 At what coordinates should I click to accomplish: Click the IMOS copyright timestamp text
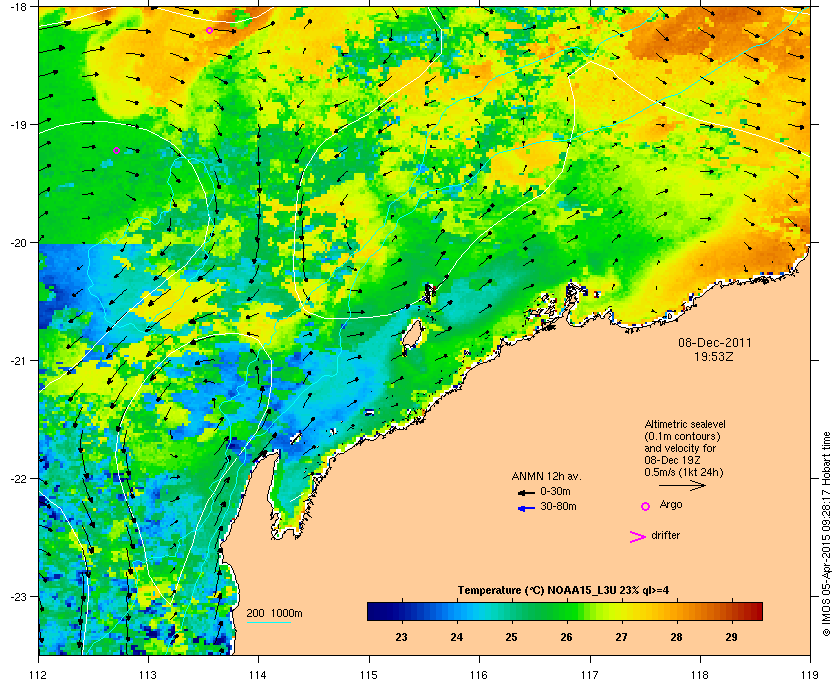(x=827, y=533)
